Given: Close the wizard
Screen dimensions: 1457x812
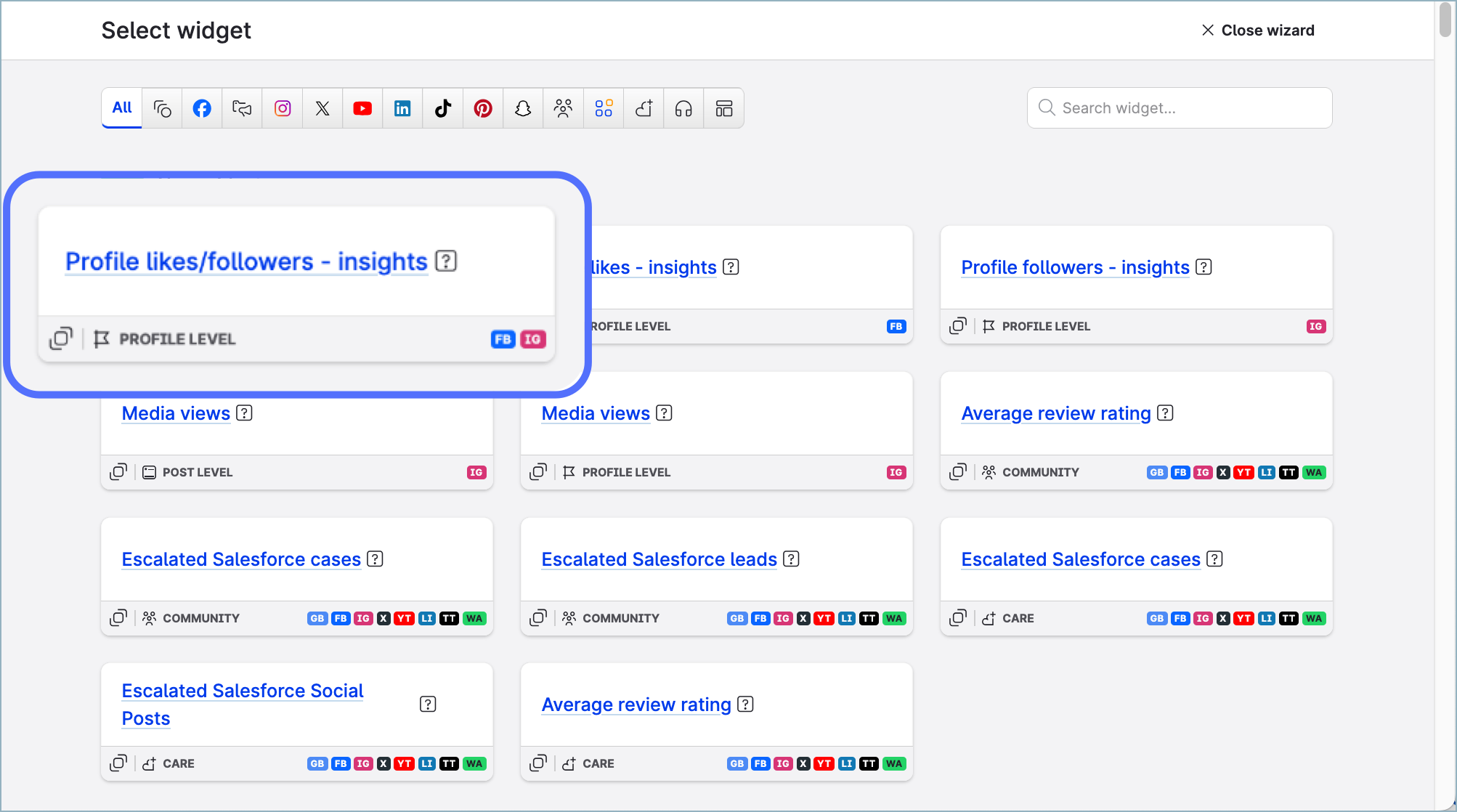Looking at the screenshot, I should pos(1258,31).
